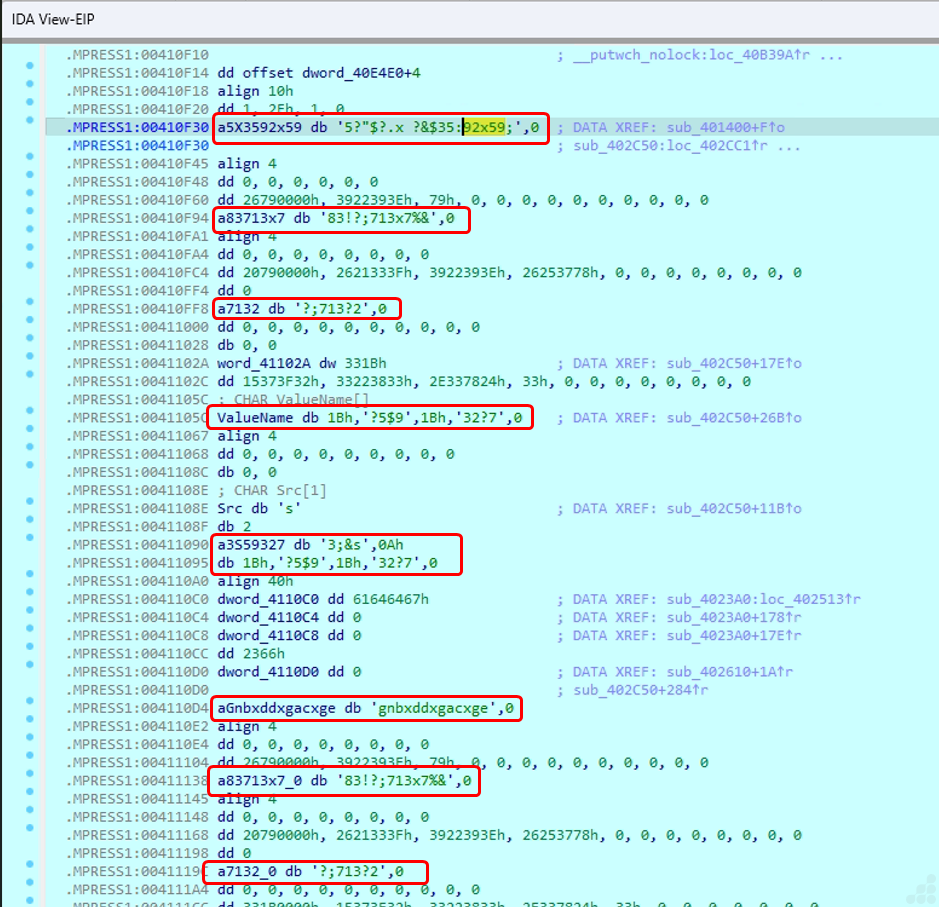Image resolution: width=939 pixels, height=907 pixels.
Task: Toggle breakpoint dot at dword_4110C0 line
Action: click(30, 599)
